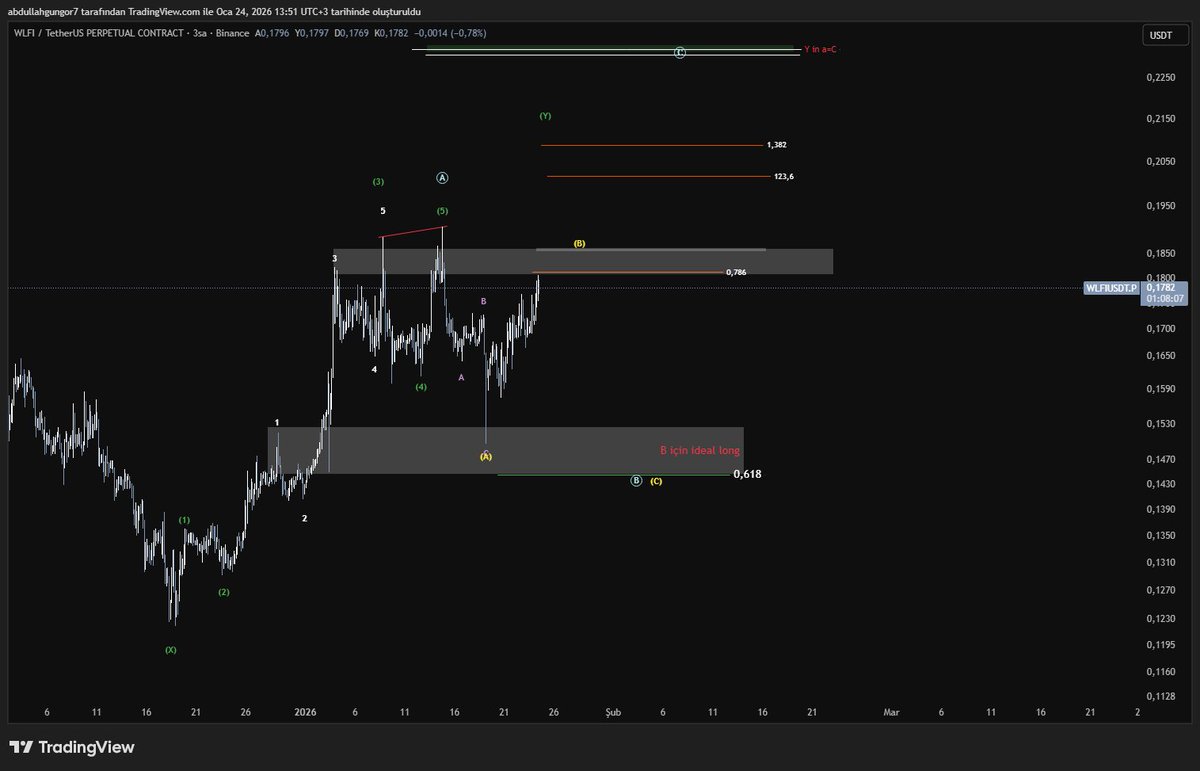This screenshot has width=1200, height=771.
Task: Click the 0,2050 price axis label
Action: click(x=1160, y=162)
